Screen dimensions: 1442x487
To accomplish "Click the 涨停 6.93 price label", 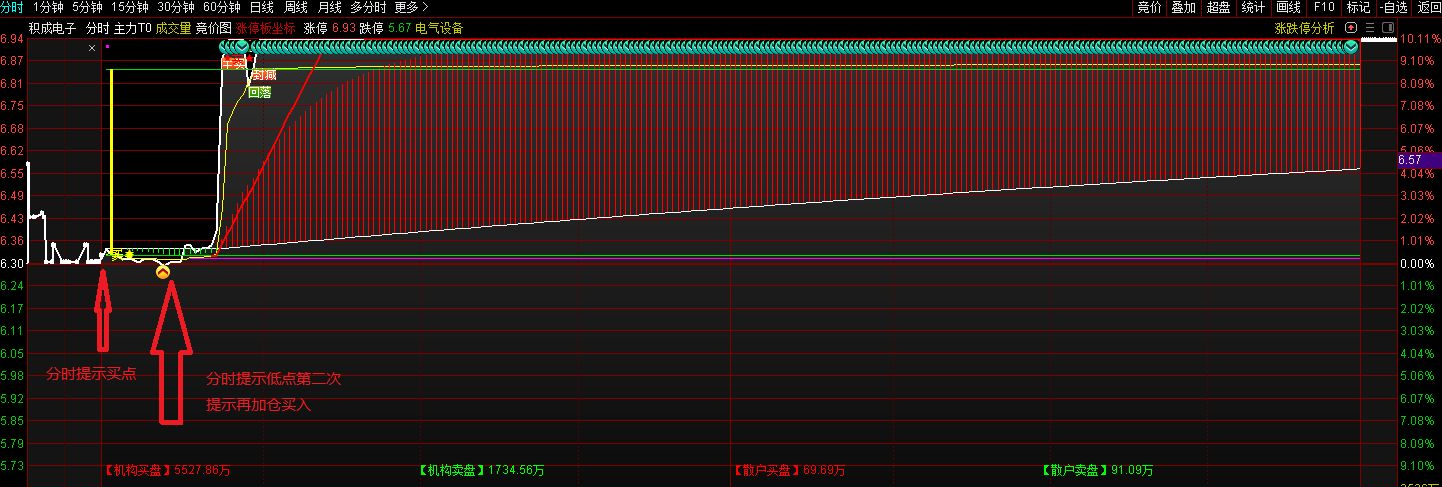I will [329, 28].
